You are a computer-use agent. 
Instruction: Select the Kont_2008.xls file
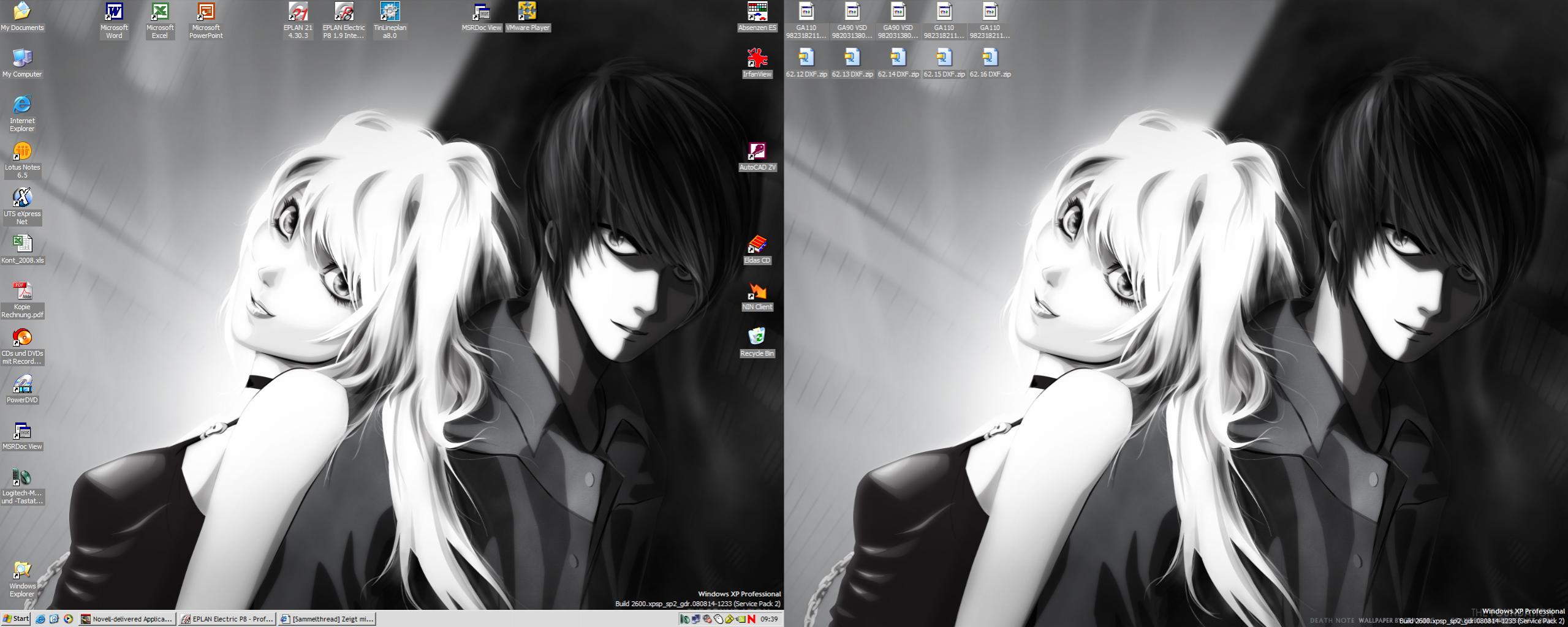pos(22,249)
